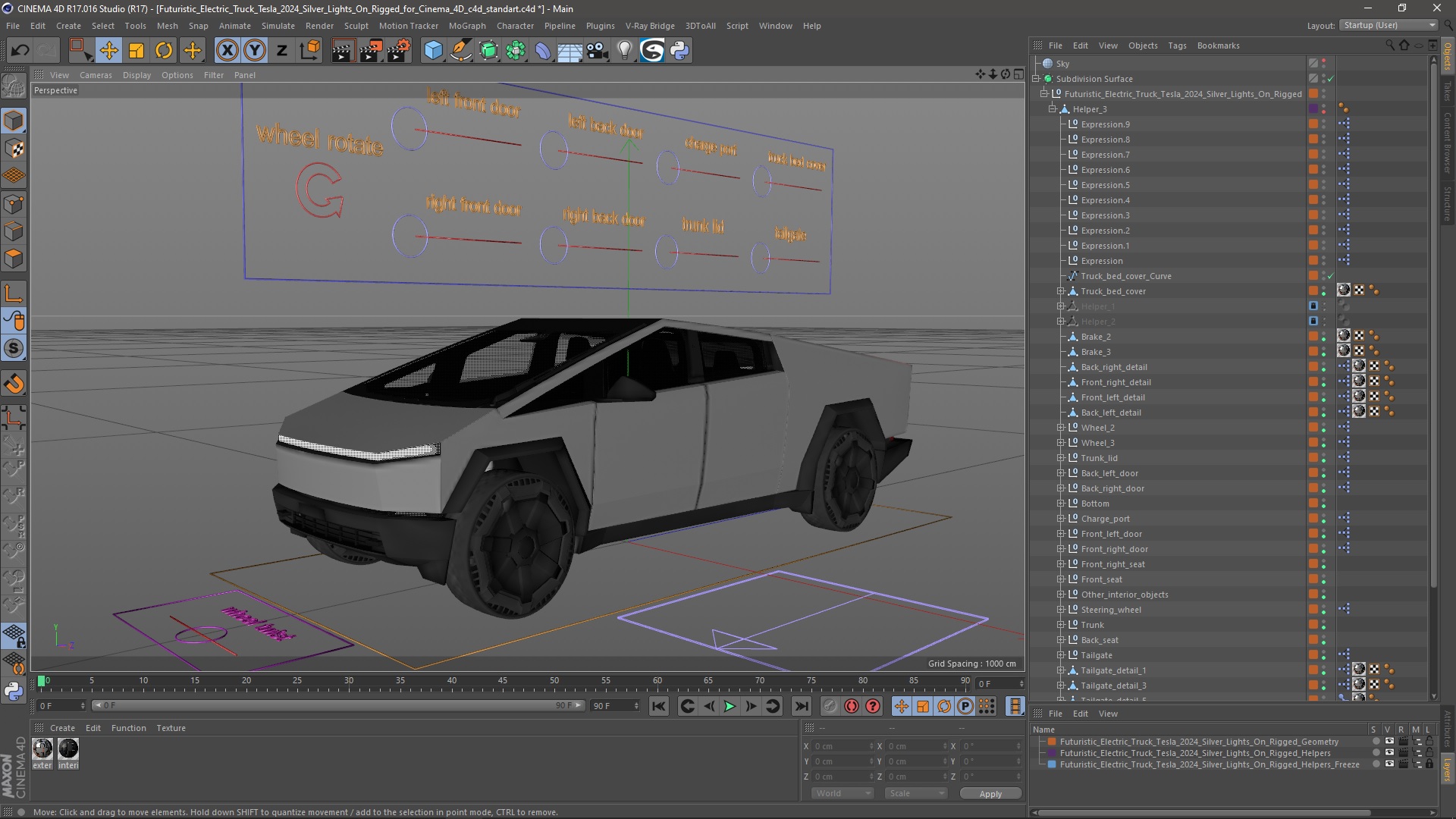Open the Character menu
This screenshot has width=1456, height=819.
click(515, 26)
